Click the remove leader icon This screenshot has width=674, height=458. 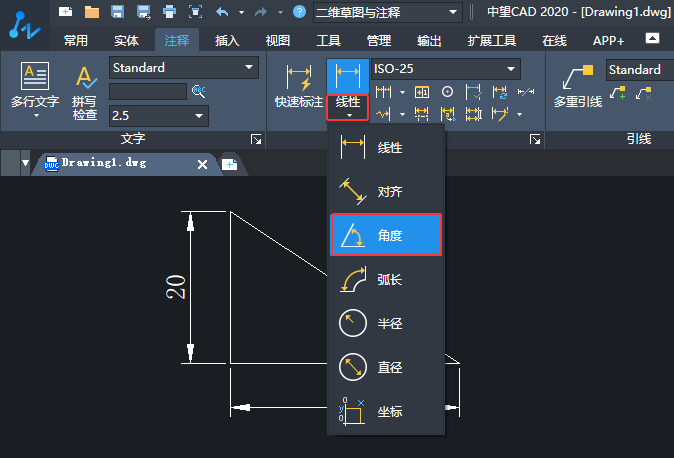click(643, 93)
